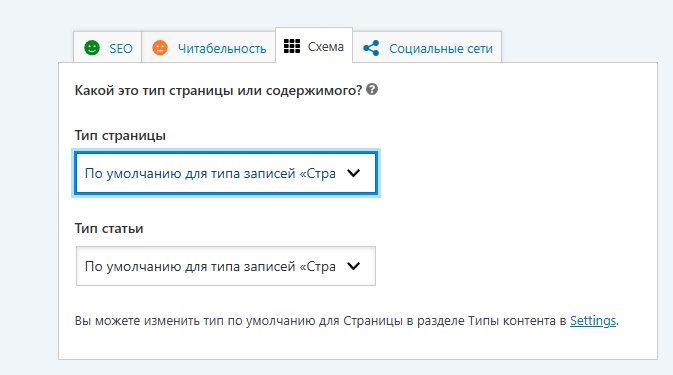673x375 pixels.
Task: Go to the Социальные сети tab
Action: (x=427, y=47)
